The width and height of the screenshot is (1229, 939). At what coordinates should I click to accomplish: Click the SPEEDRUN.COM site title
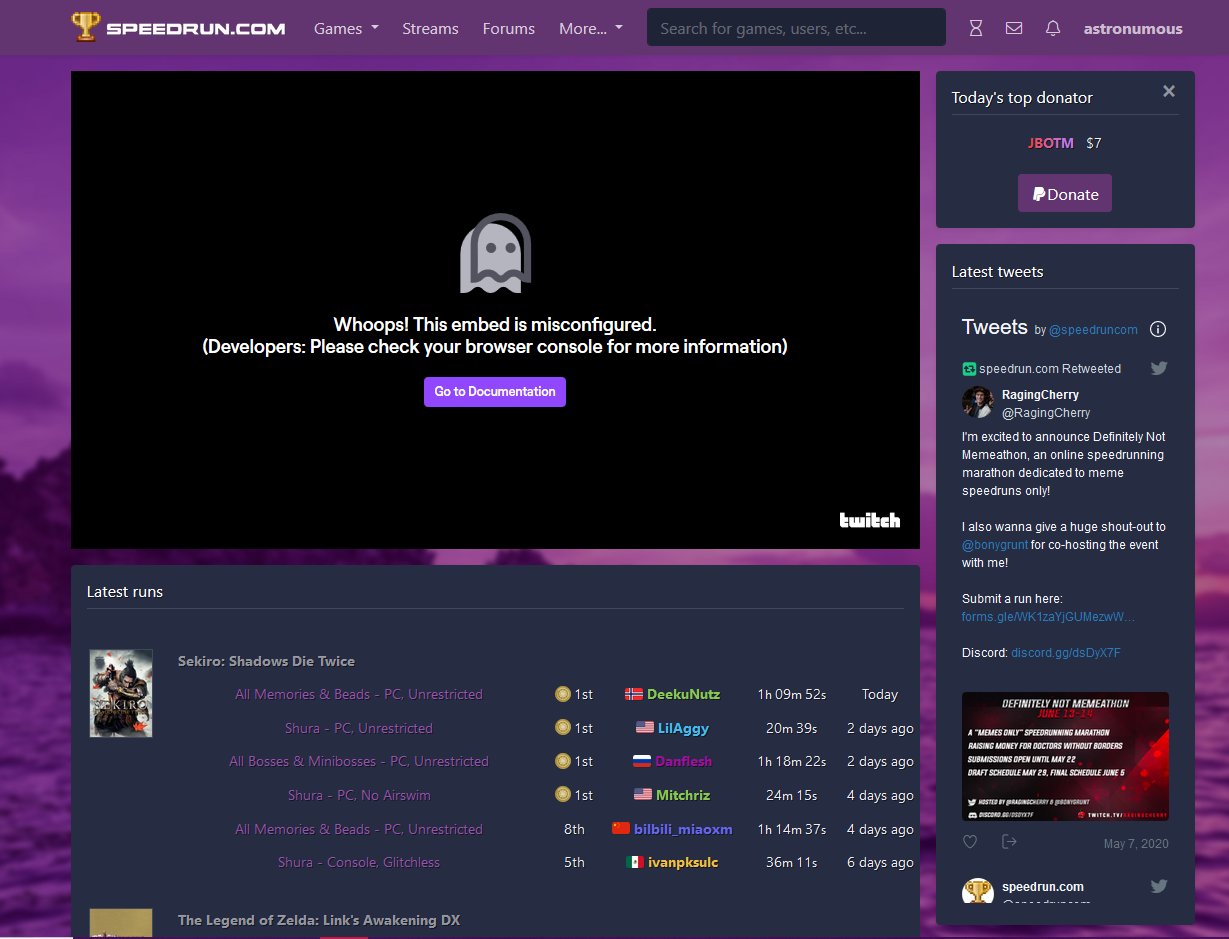click(196, 28)
